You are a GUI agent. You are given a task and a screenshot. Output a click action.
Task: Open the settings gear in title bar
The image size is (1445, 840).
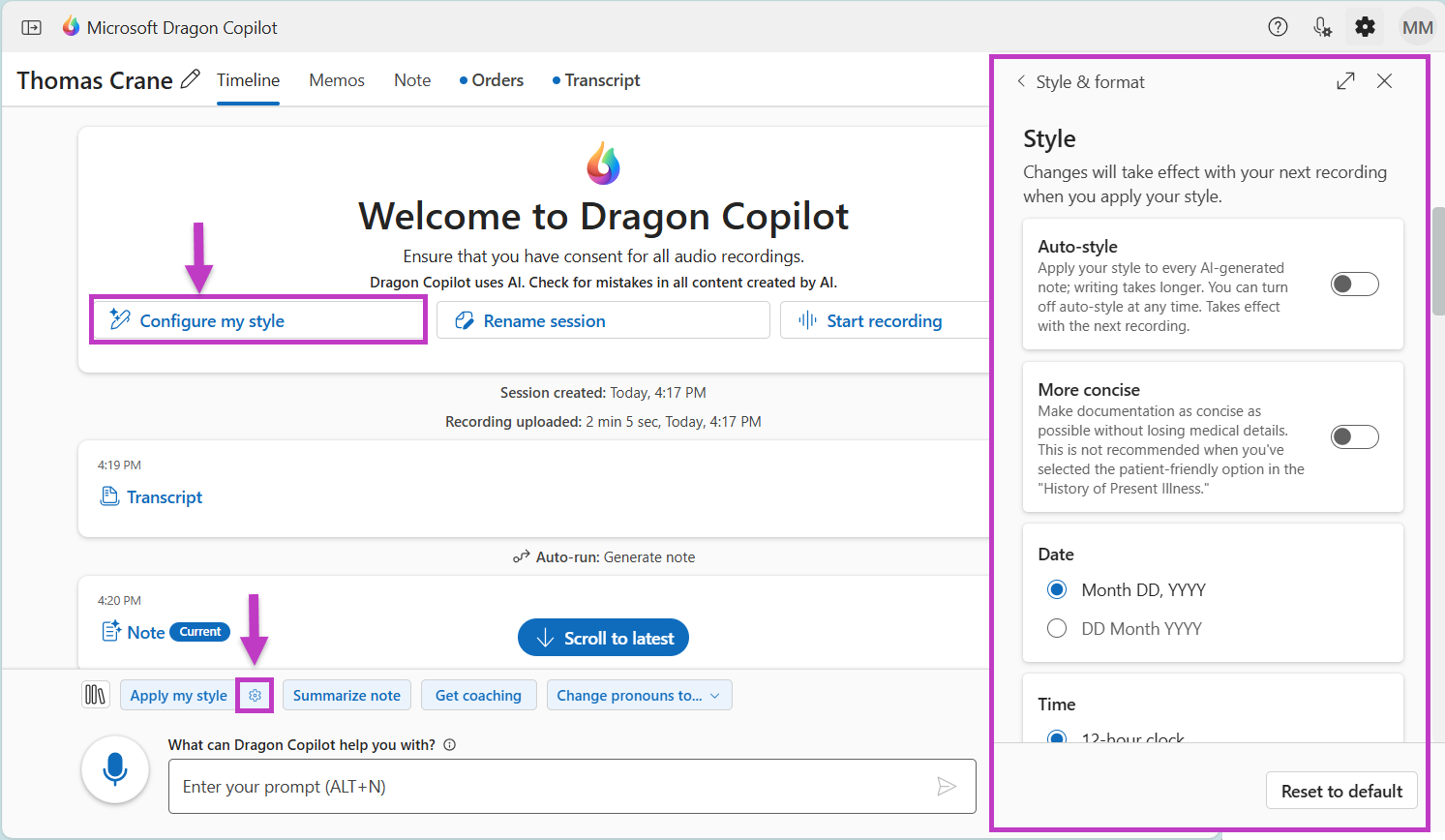(x=1365, y=27)
